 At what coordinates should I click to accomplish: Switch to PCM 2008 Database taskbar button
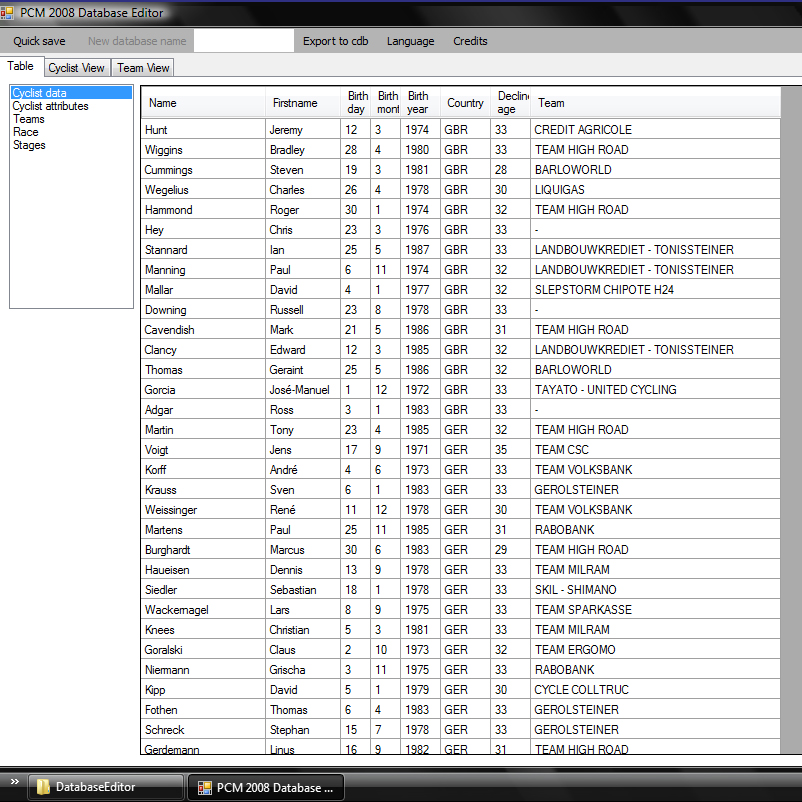(266, 787)
